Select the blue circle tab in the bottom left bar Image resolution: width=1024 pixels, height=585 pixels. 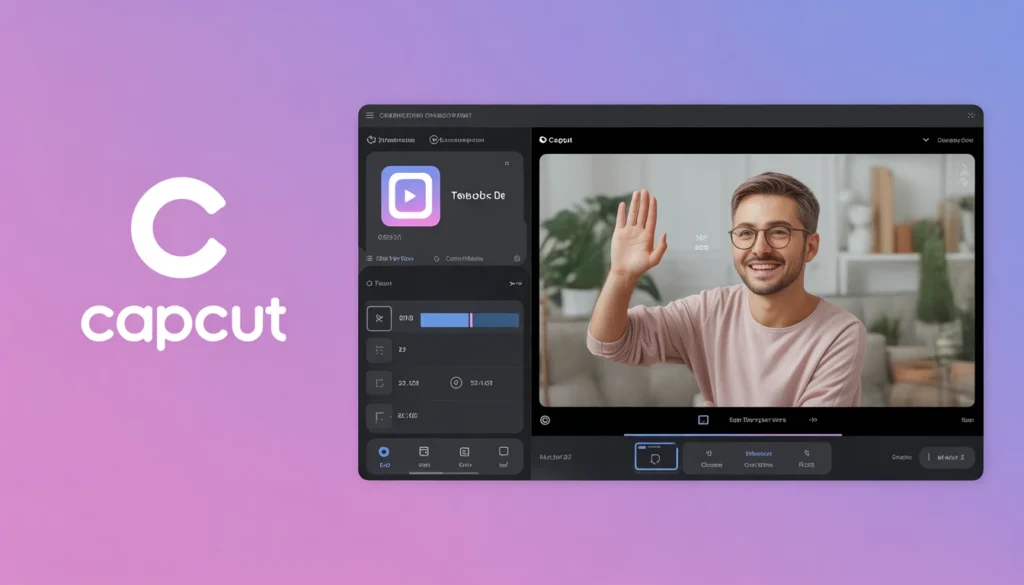[384, 452]
